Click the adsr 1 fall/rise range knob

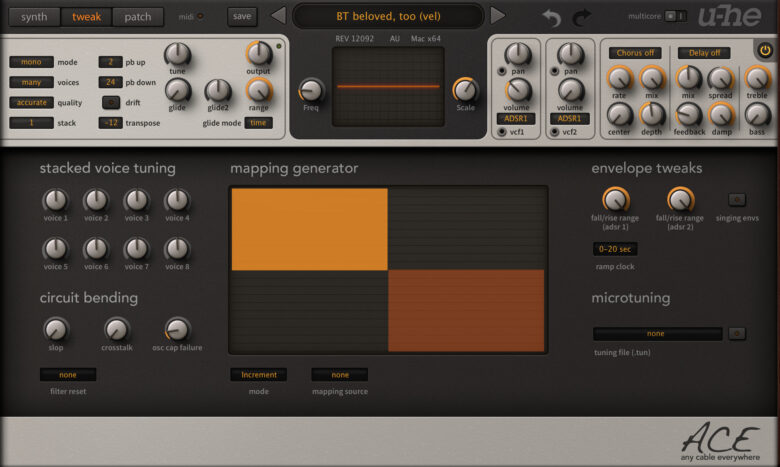point(615,200)
